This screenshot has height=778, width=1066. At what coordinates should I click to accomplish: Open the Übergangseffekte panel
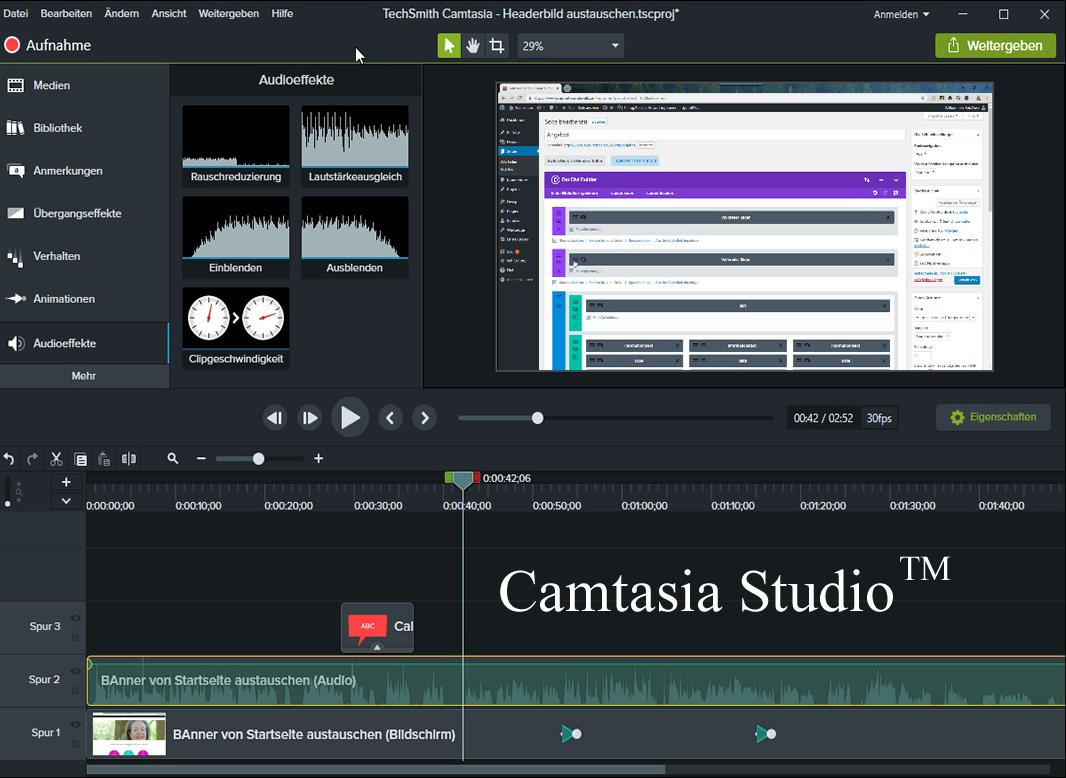[x=84, y=214]
